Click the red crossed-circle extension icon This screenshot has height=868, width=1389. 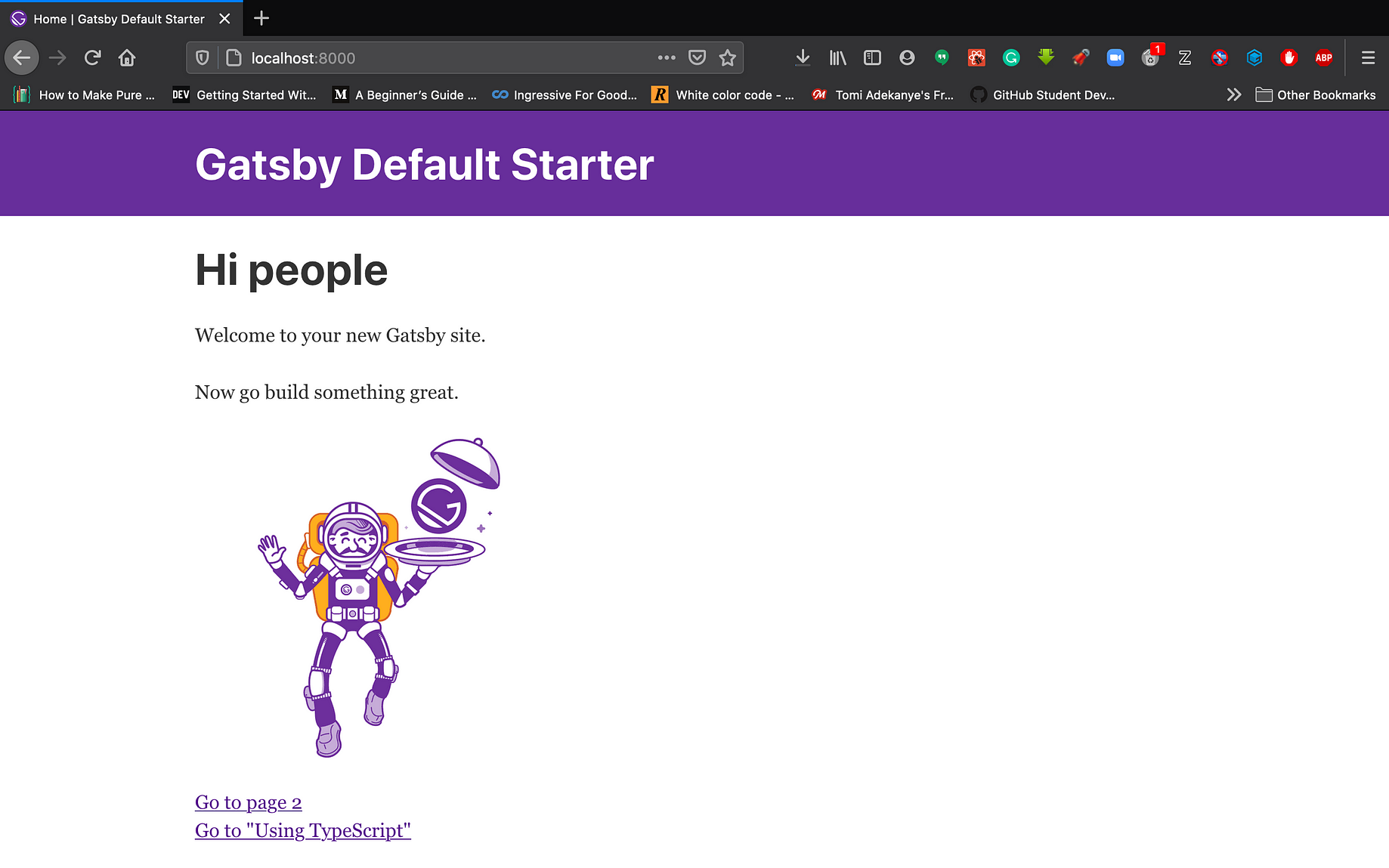point(1220,57)
